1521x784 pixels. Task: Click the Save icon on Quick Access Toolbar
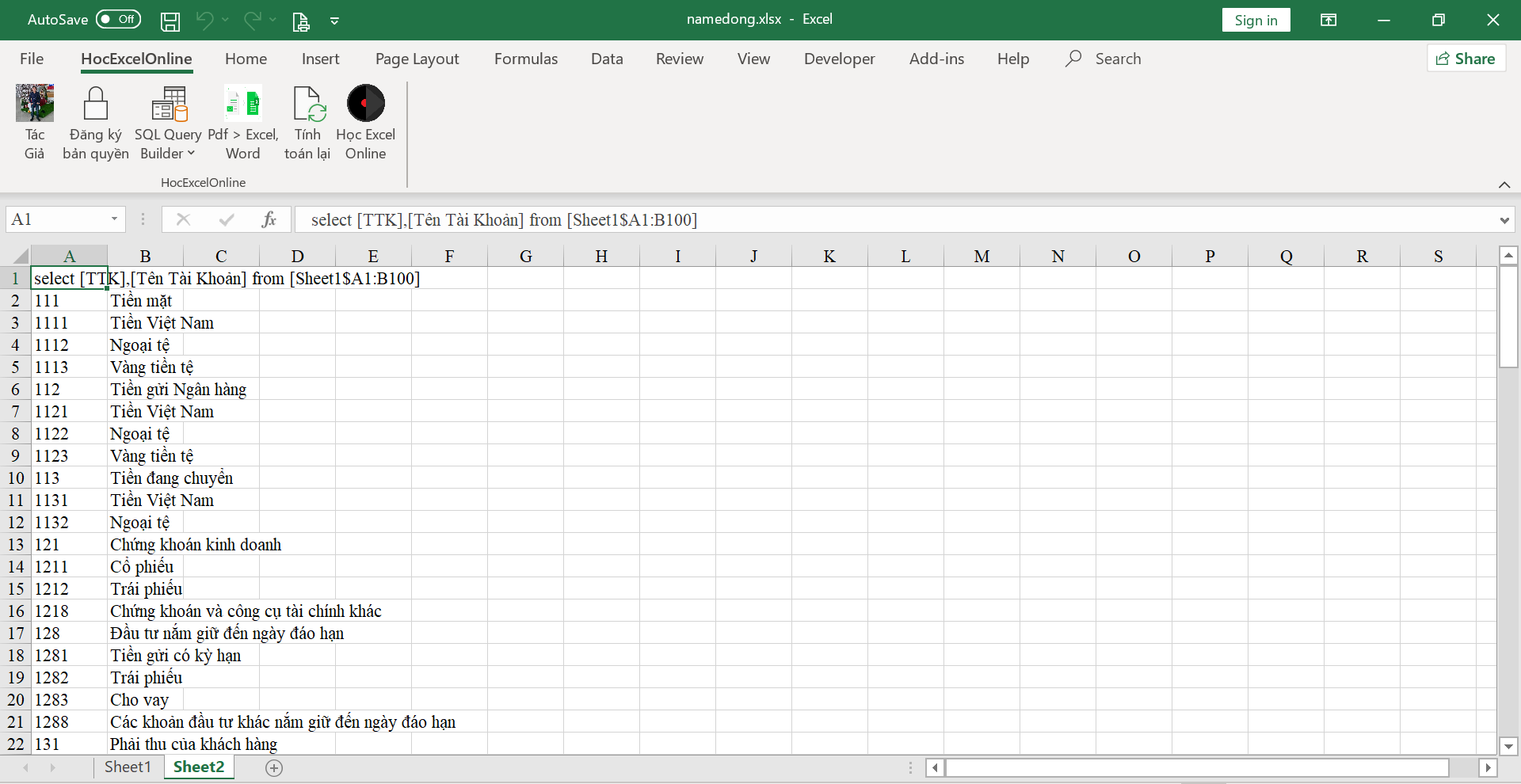point(170,20)
